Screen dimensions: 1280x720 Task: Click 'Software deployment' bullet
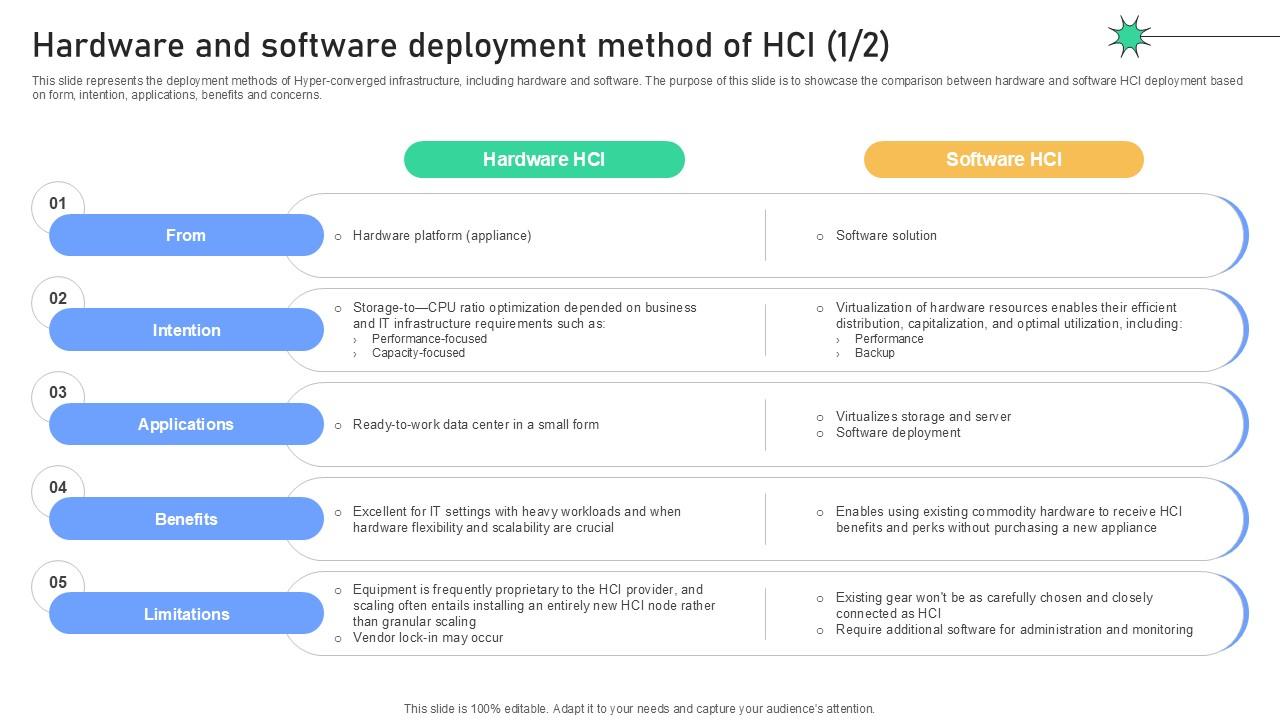pyautogui.click(x=898, y=433)
